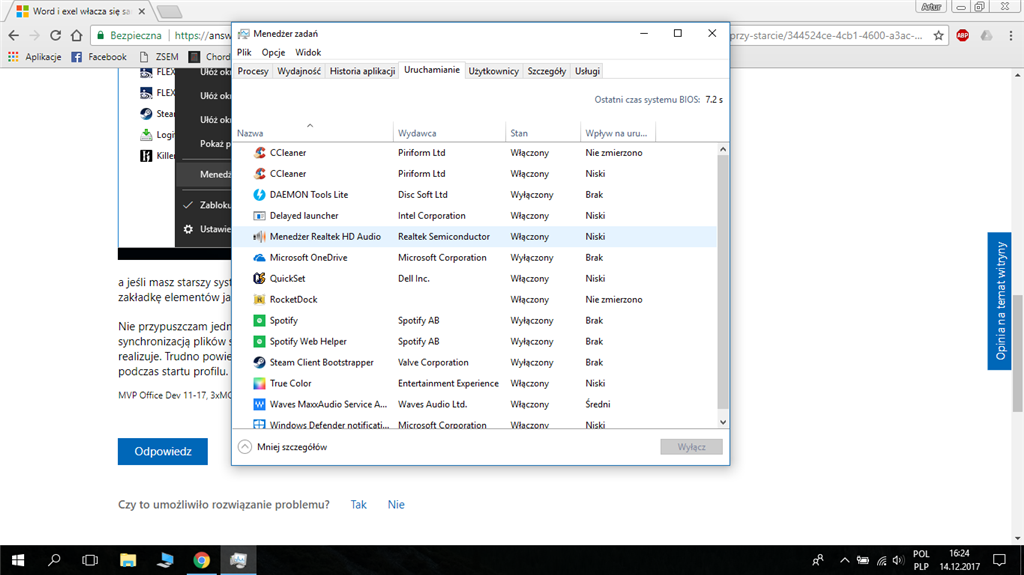Viewport: 1024px width, 575px height.
Task: Switch to Usługi tab
Action: (587, 71)
